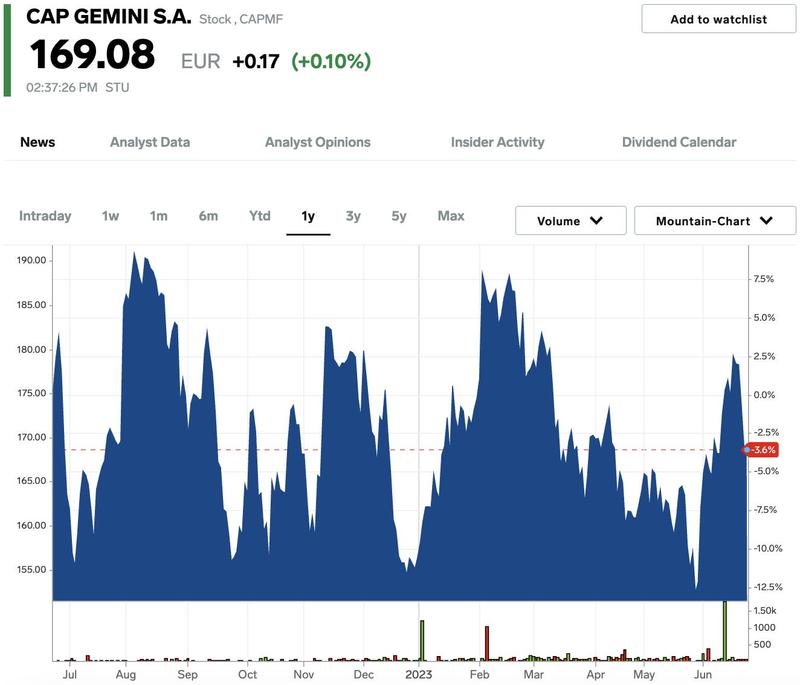
Task: Click the 2023 date axis label
Action: point(418,674)
